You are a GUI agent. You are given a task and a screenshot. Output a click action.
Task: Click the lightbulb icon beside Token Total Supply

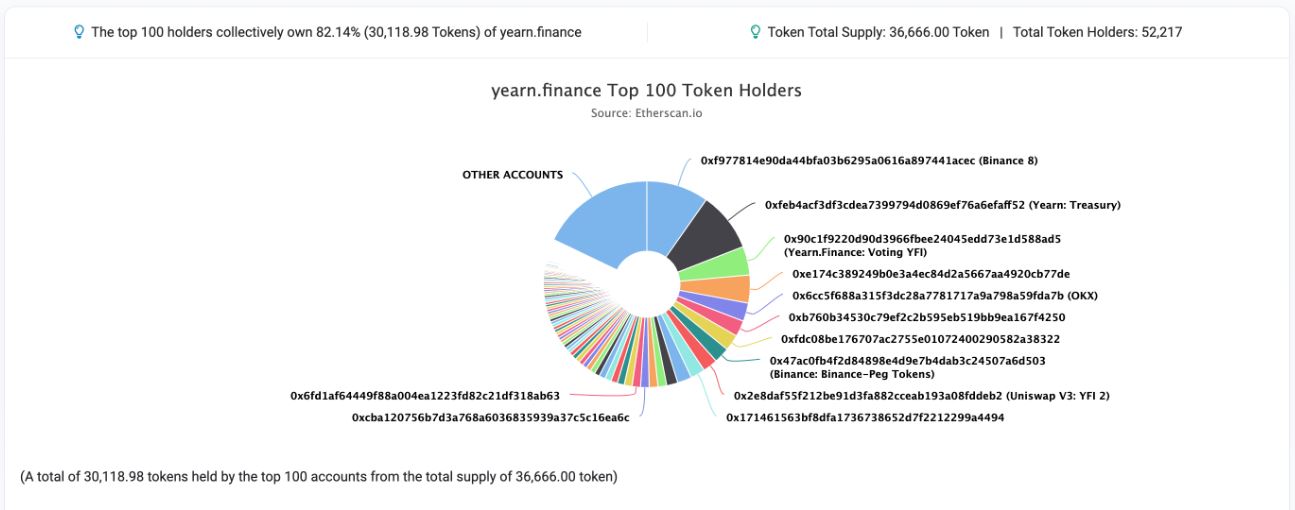[756, 32]
